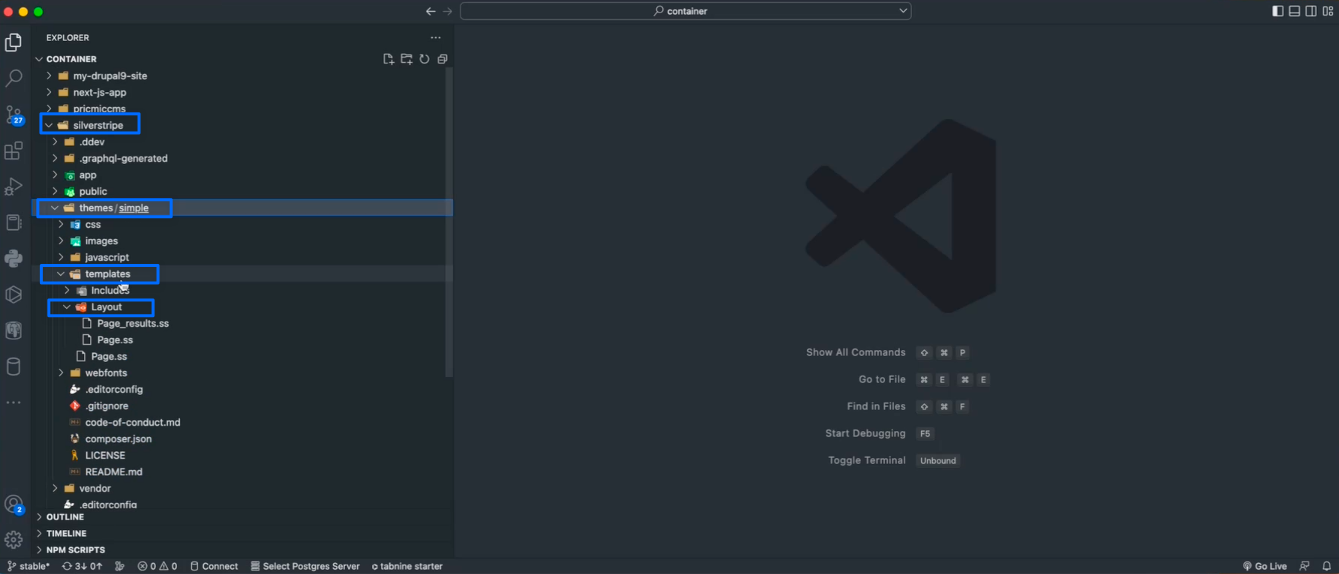Viewport: 1339px width, 574px height.
Task: Expand the next-js-app folder
Action: [x=49, y=92]
